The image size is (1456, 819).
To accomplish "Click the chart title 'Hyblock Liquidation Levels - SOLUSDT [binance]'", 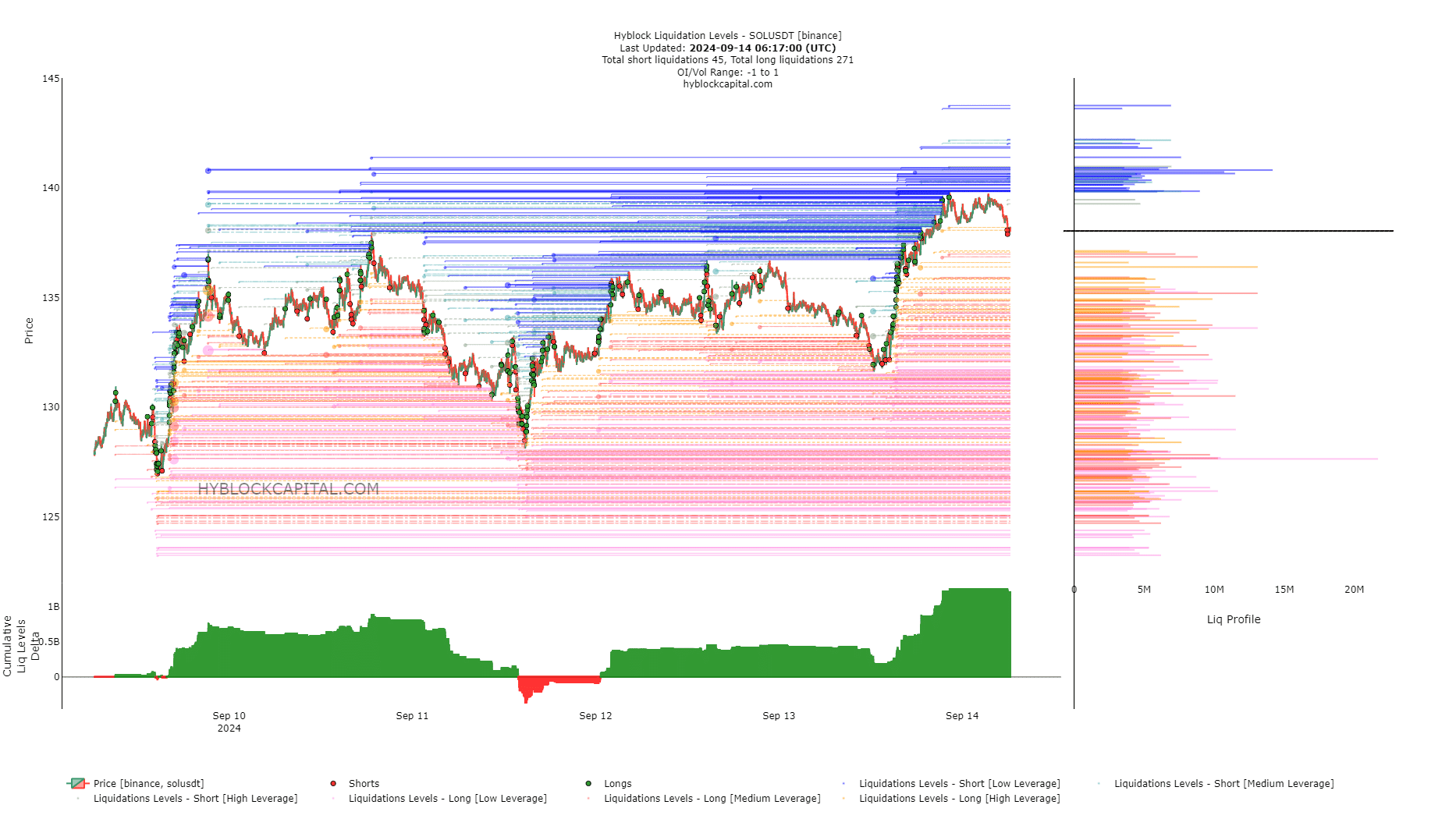I will (727, 36).
